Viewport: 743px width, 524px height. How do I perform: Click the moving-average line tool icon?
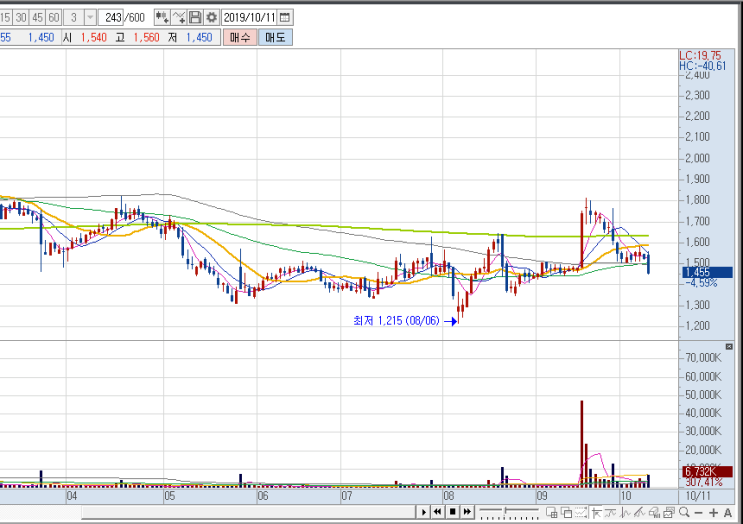tap(610, 512)
